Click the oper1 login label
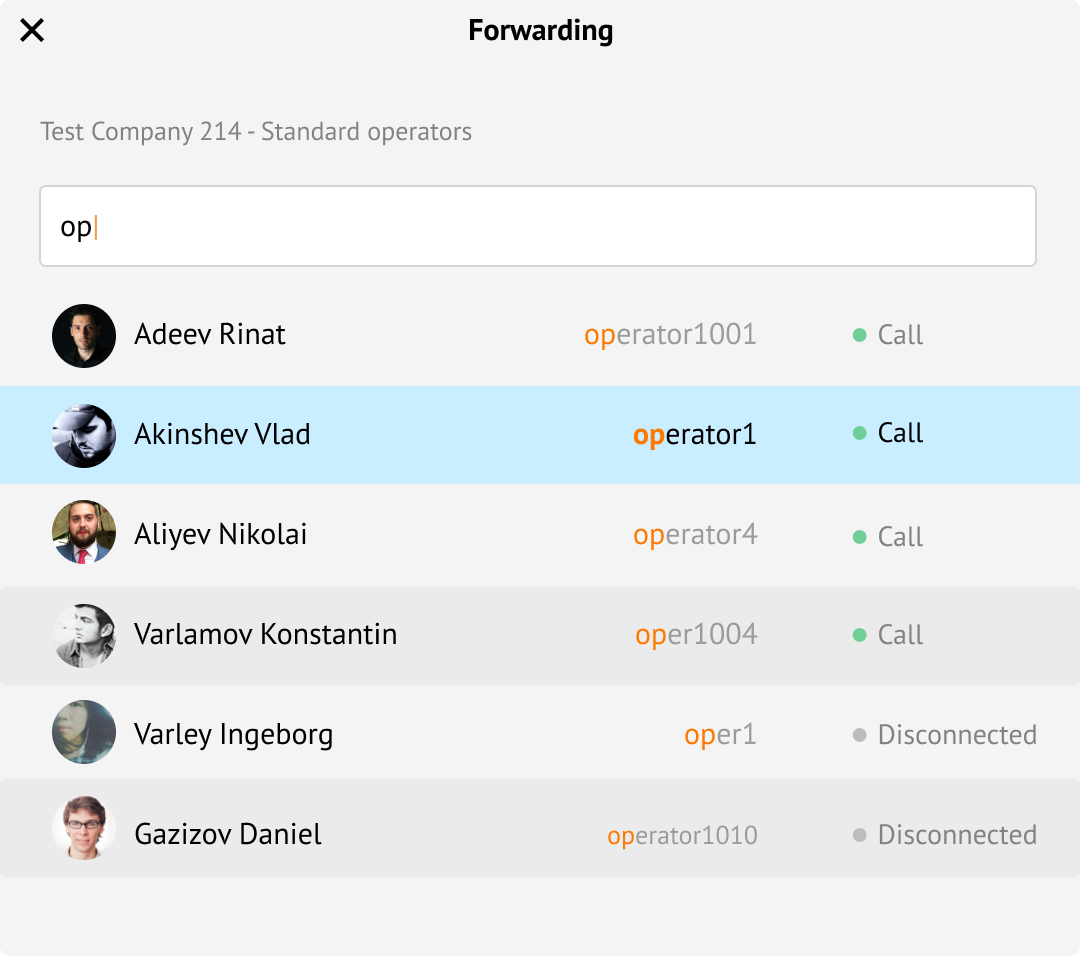Screen dimensions: 1080x956 [720, 734]
